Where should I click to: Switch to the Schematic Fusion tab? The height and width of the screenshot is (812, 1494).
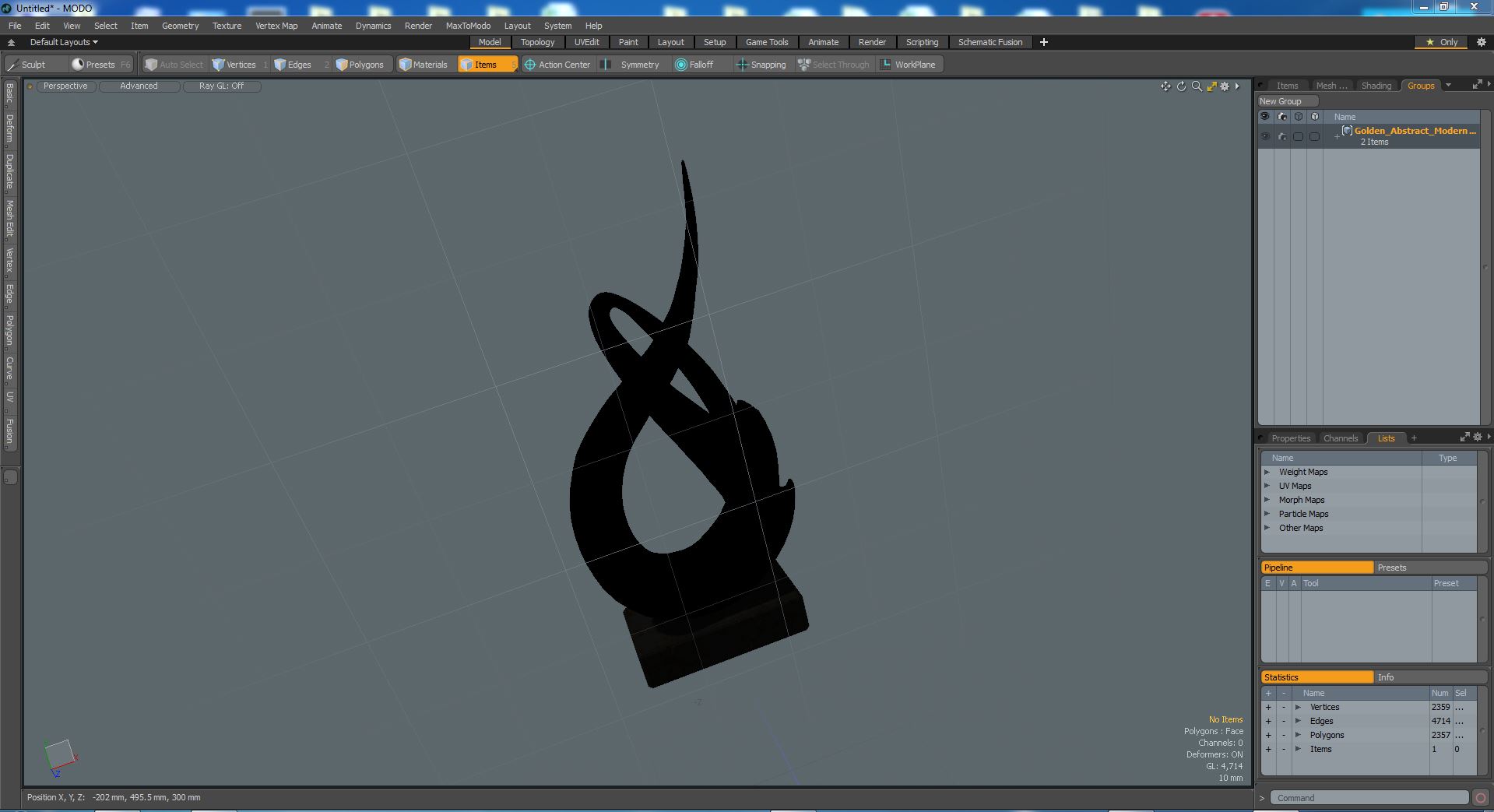tap(990, 42)
